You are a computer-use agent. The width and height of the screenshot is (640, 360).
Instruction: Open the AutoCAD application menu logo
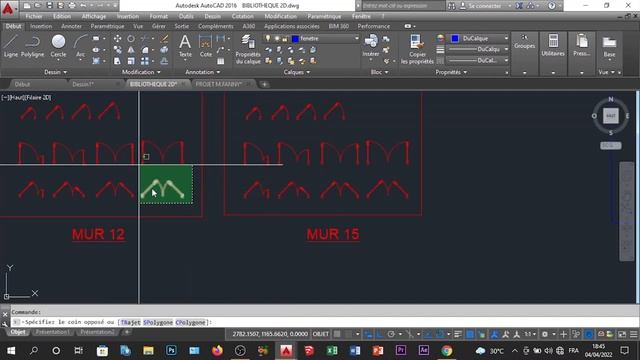(x=8, y=8)
